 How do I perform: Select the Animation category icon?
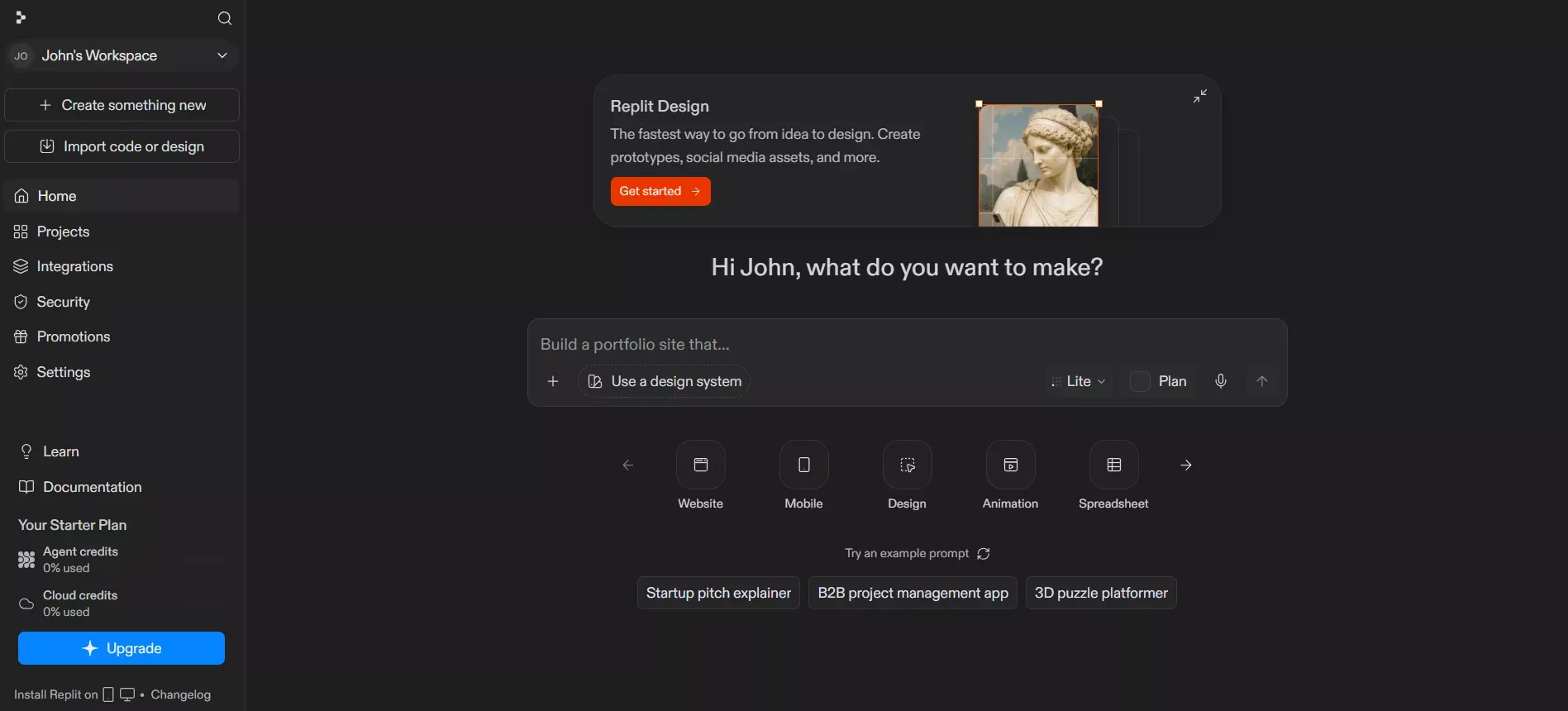pyautogui.click(x=1011, y=465)
